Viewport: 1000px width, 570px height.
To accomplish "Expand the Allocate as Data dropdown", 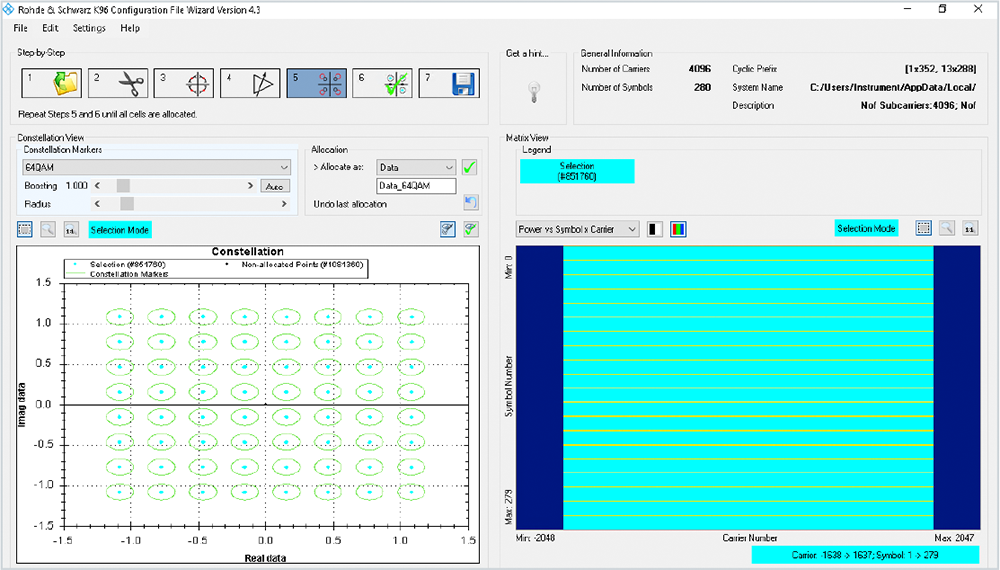I will [416, 167].
